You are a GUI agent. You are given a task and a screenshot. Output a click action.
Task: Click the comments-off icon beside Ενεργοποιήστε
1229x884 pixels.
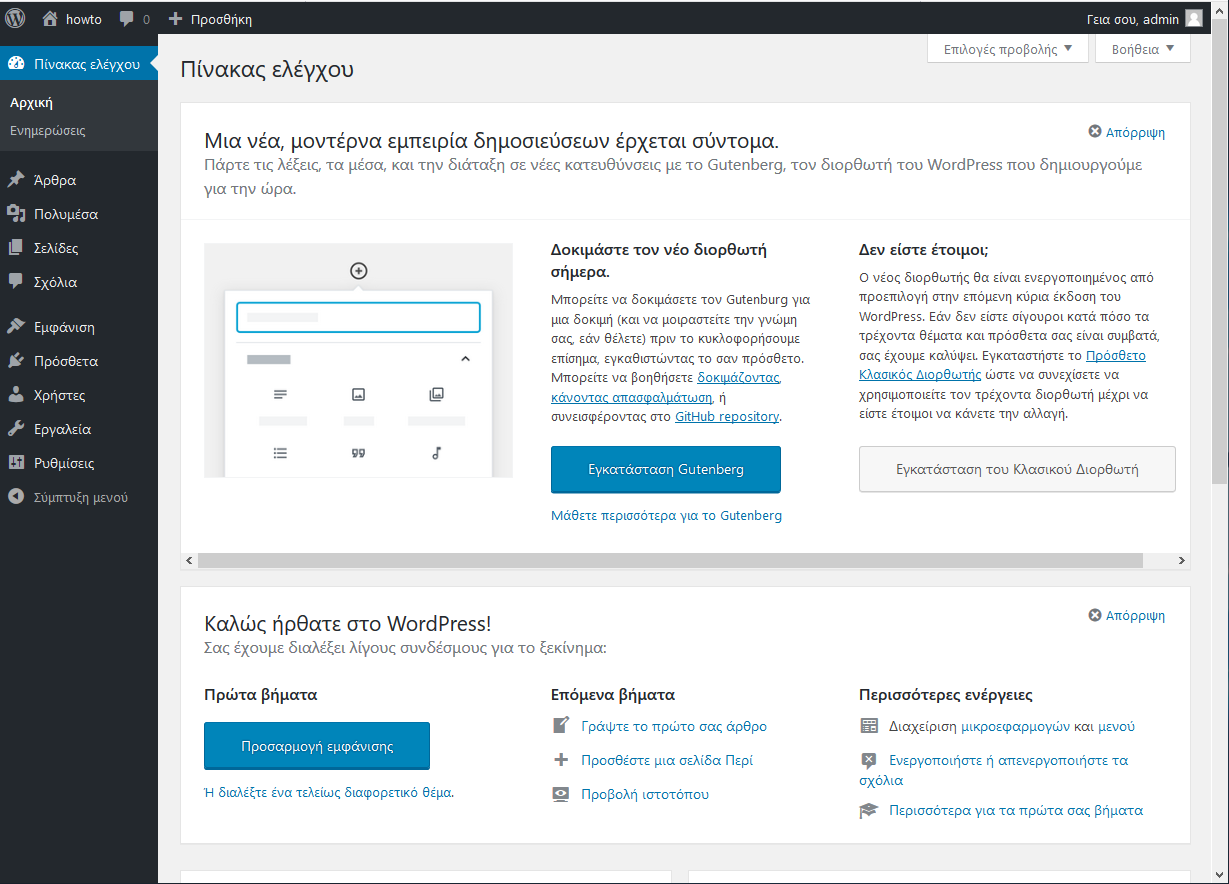[869, 760]
